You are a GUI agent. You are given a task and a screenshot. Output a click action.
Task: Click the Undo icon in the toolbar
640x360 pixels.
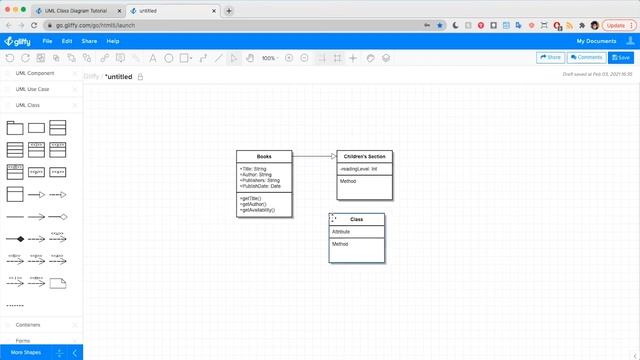tap(10, 58)
